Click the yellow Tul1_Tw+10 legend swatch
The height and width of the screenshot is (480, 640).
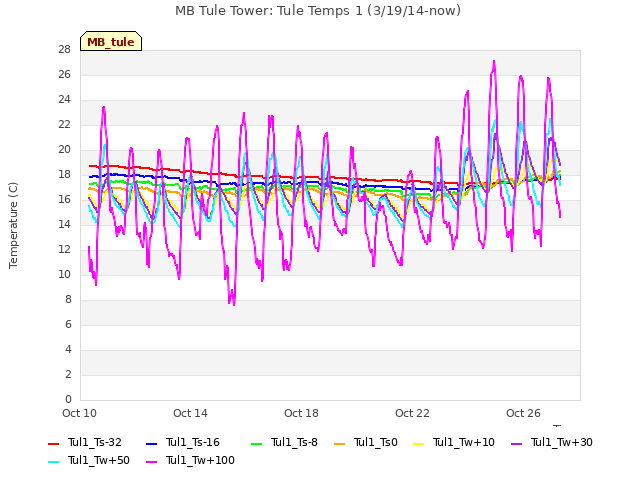[x=419, y=443]
